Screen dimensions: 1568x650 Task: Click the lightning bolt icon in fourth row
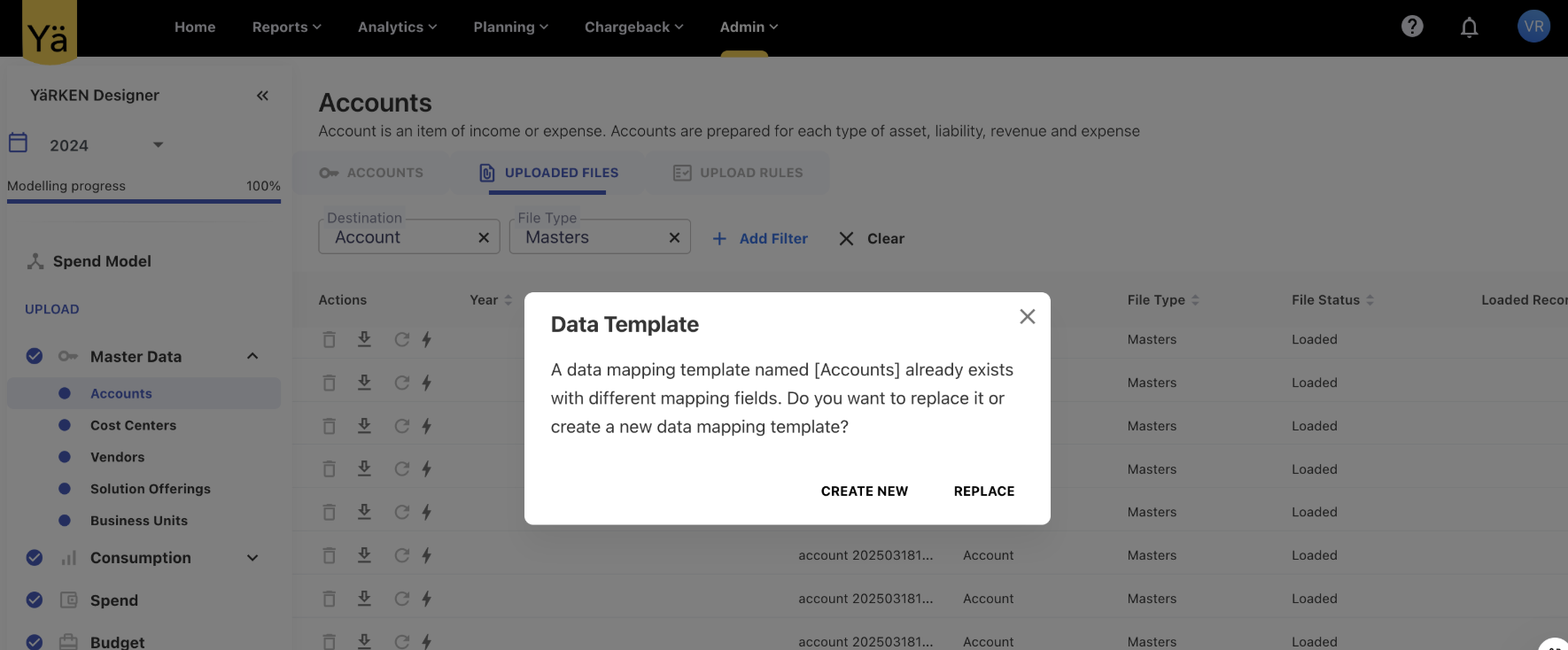tap(426, 469)
